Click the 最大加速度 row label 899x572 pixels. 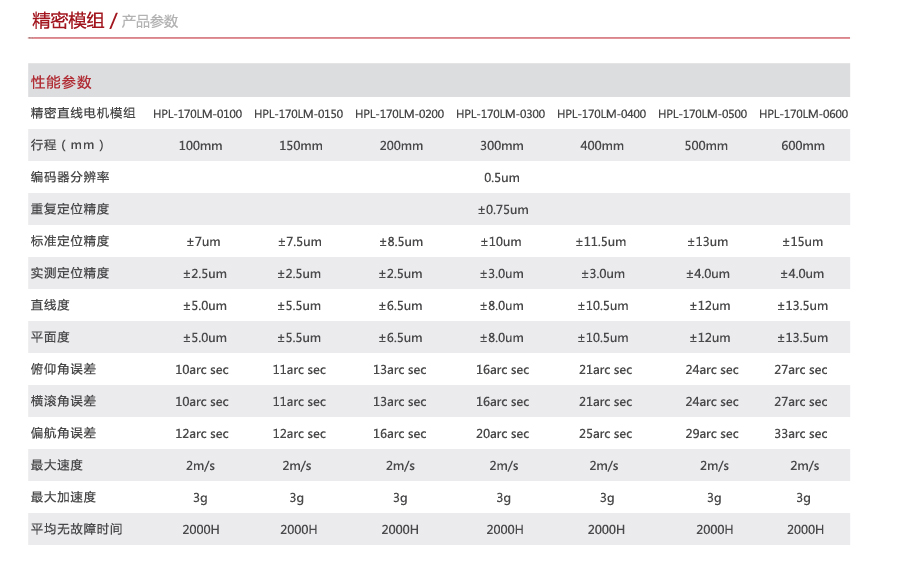pos(63,497)
